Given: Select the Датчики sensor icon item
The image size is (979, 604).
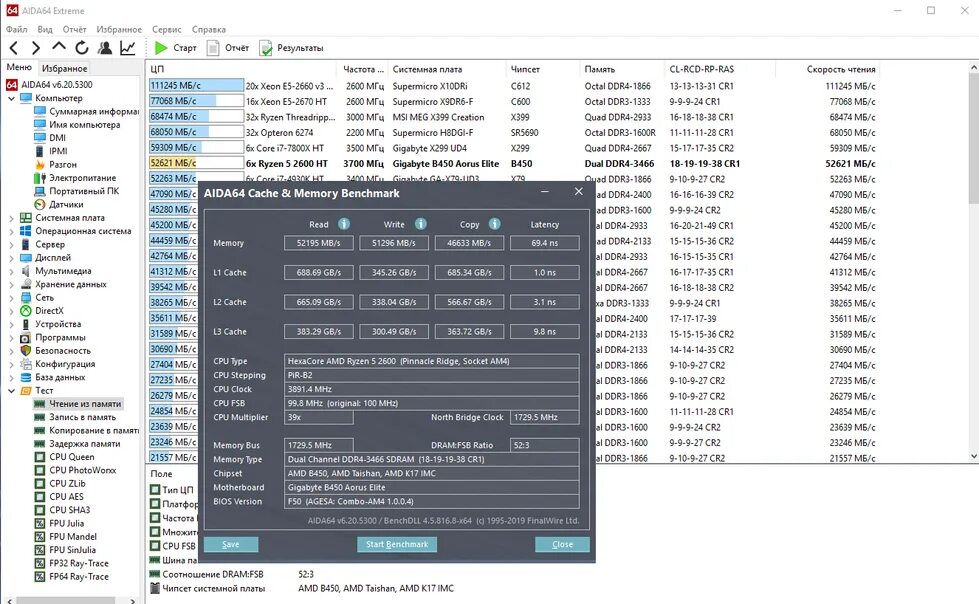Looking at the screenshot, I should pos(40,204).
